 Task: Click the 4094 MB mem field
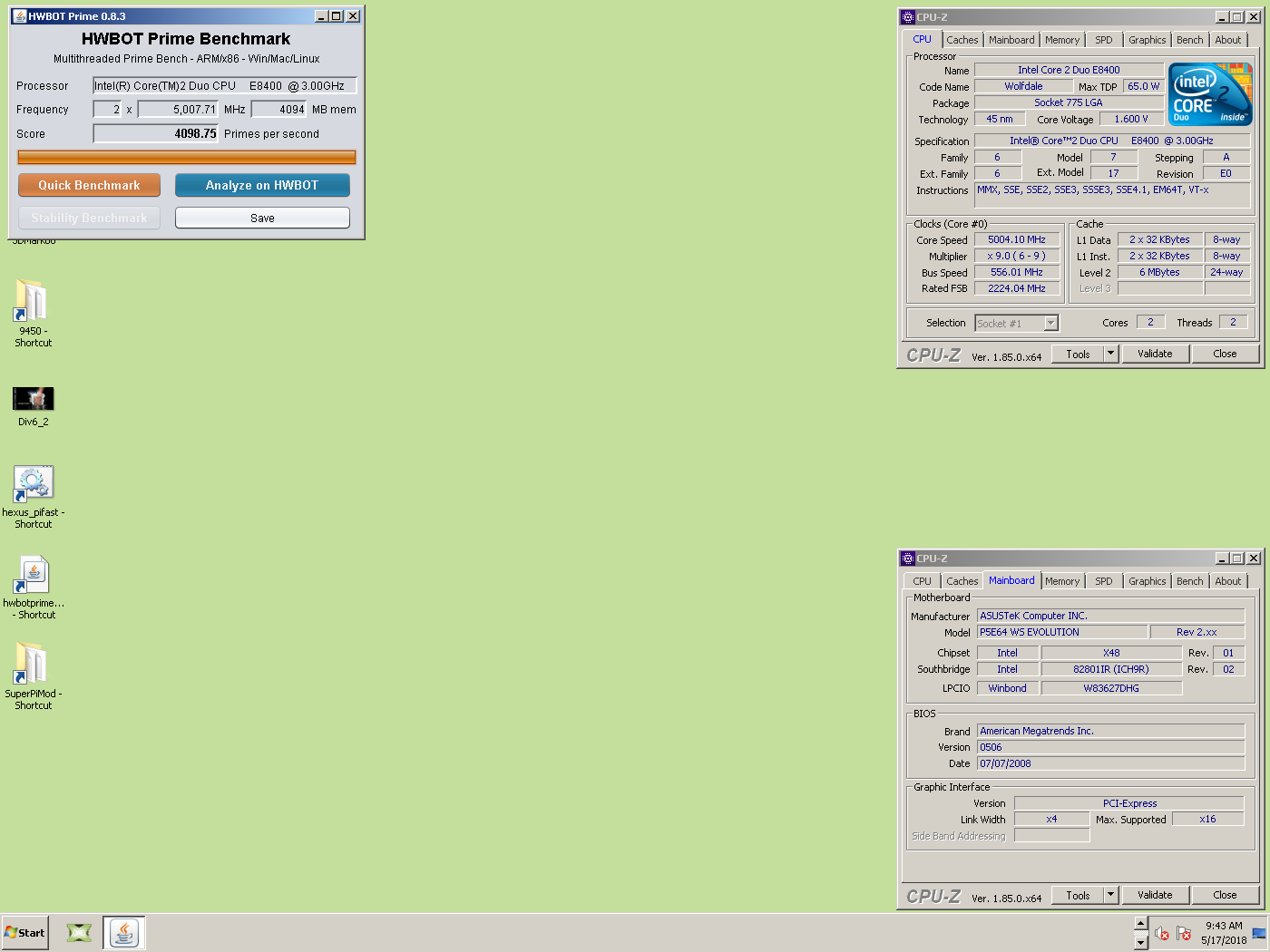click(x=279, y=110)
